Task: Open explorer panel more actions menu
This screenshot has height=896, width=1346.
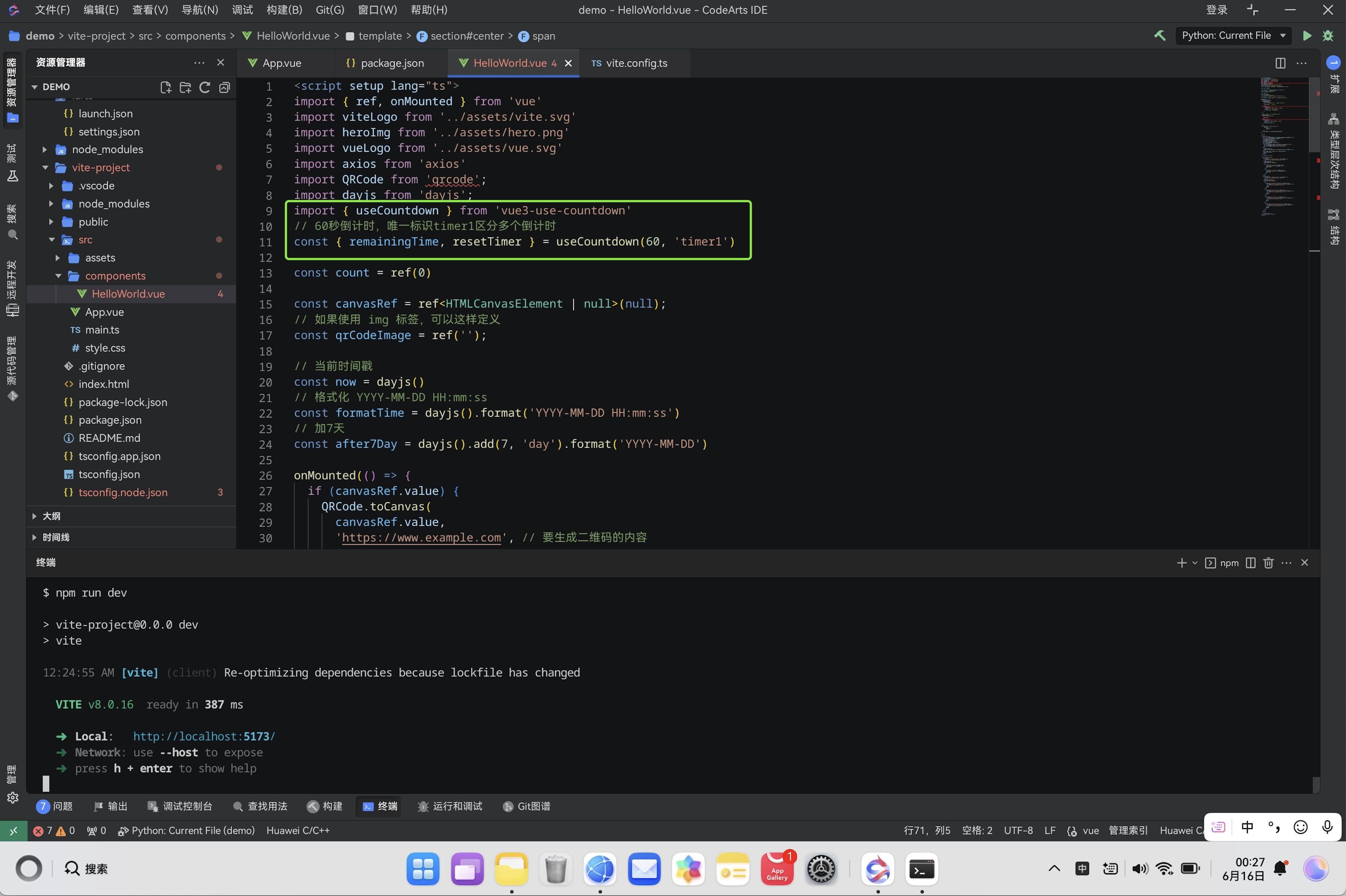Action: pyautogui.click(x=199, y=62)
